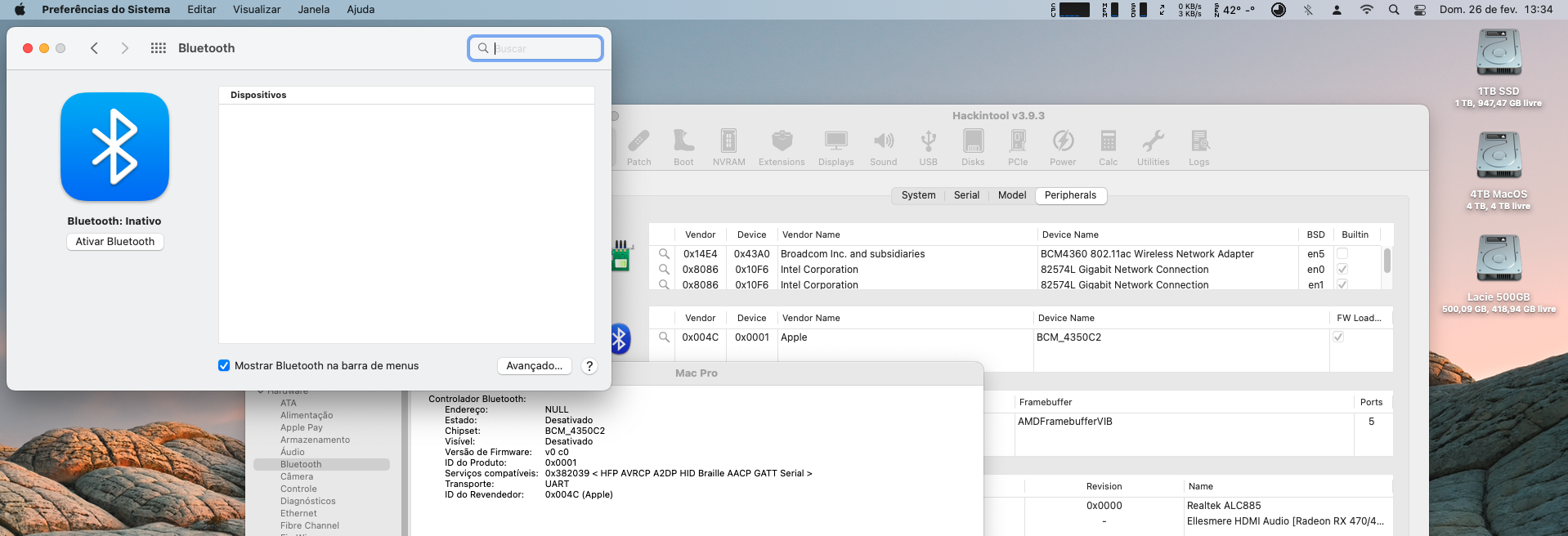
Task: Click the date and time in menu bar
Action: [x=1496, y=10]
